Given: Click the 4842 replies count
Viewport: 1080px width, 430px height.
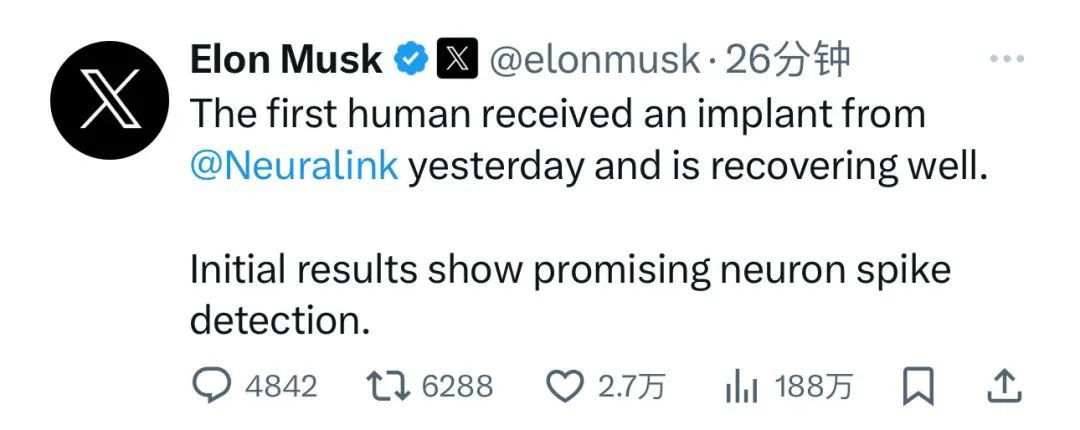Looking at the screenshot, I should click(x=281, y=387).
